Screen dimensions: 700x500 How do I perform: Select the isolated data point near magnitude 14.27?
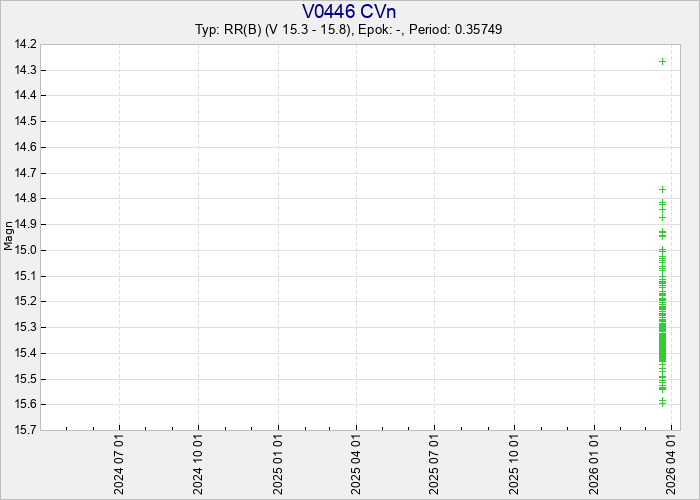tap(662, 61)
